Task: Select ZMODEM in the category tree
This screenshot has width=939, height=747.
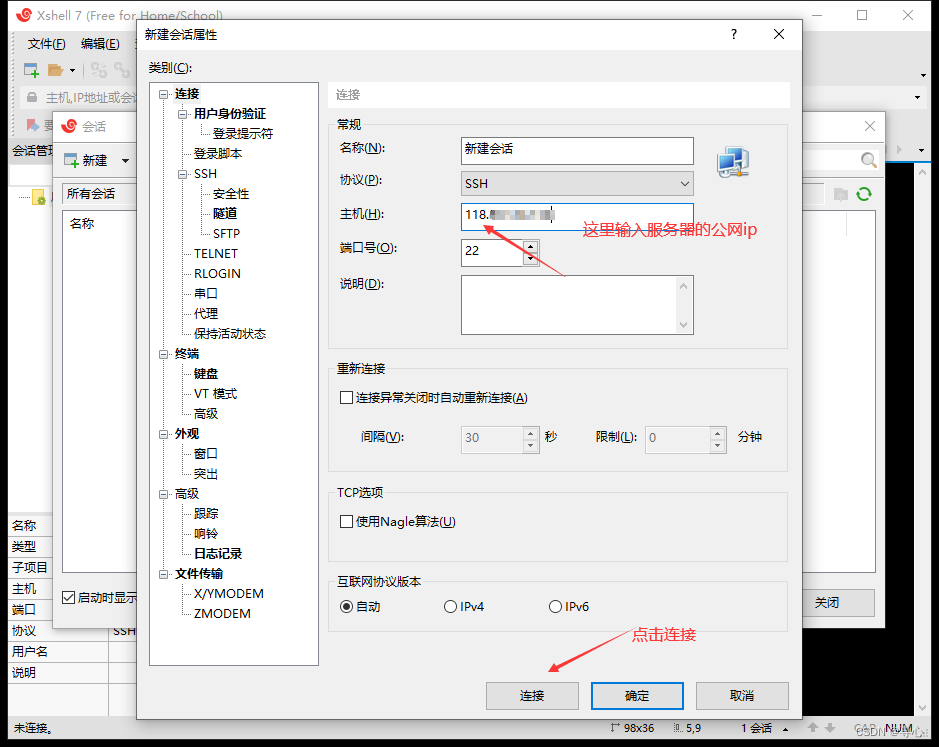Action: coord(222,613)
